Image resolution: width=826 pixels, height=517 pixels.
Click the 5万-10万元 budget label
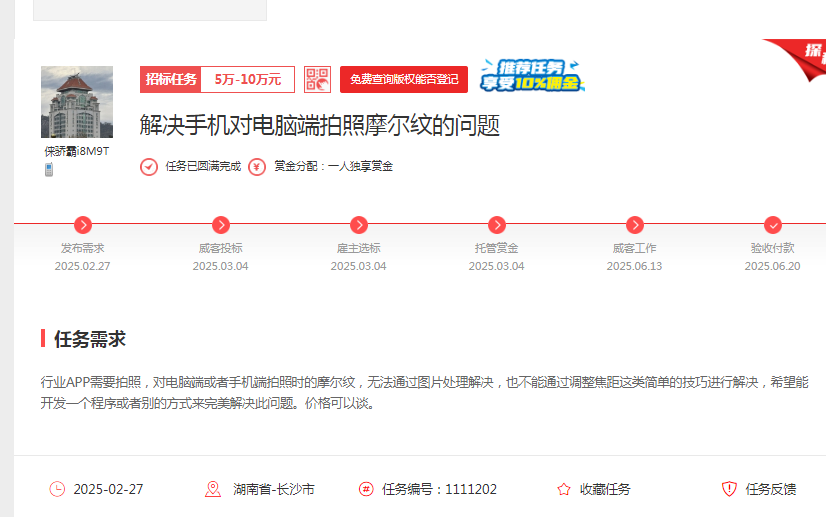pyautogui.click(x=248, y=80)
